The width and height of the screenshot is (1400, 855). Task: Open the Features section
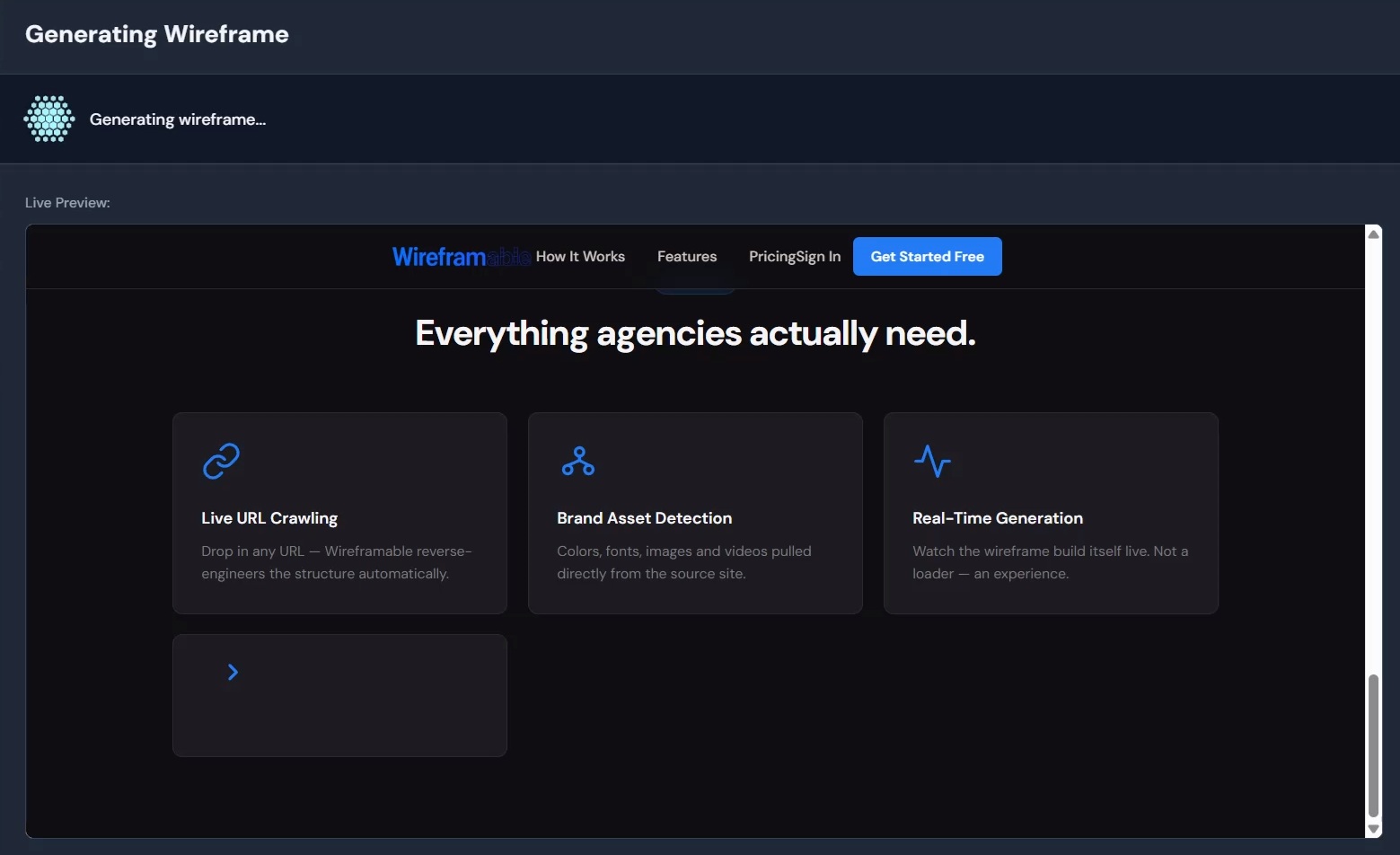click(x=686, y=256)
